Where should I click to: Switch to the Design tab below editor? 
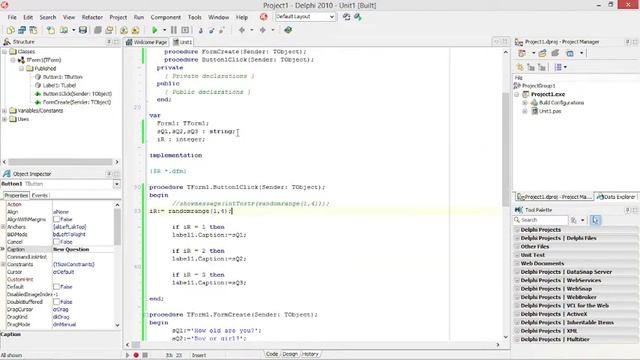pos(290,354)
